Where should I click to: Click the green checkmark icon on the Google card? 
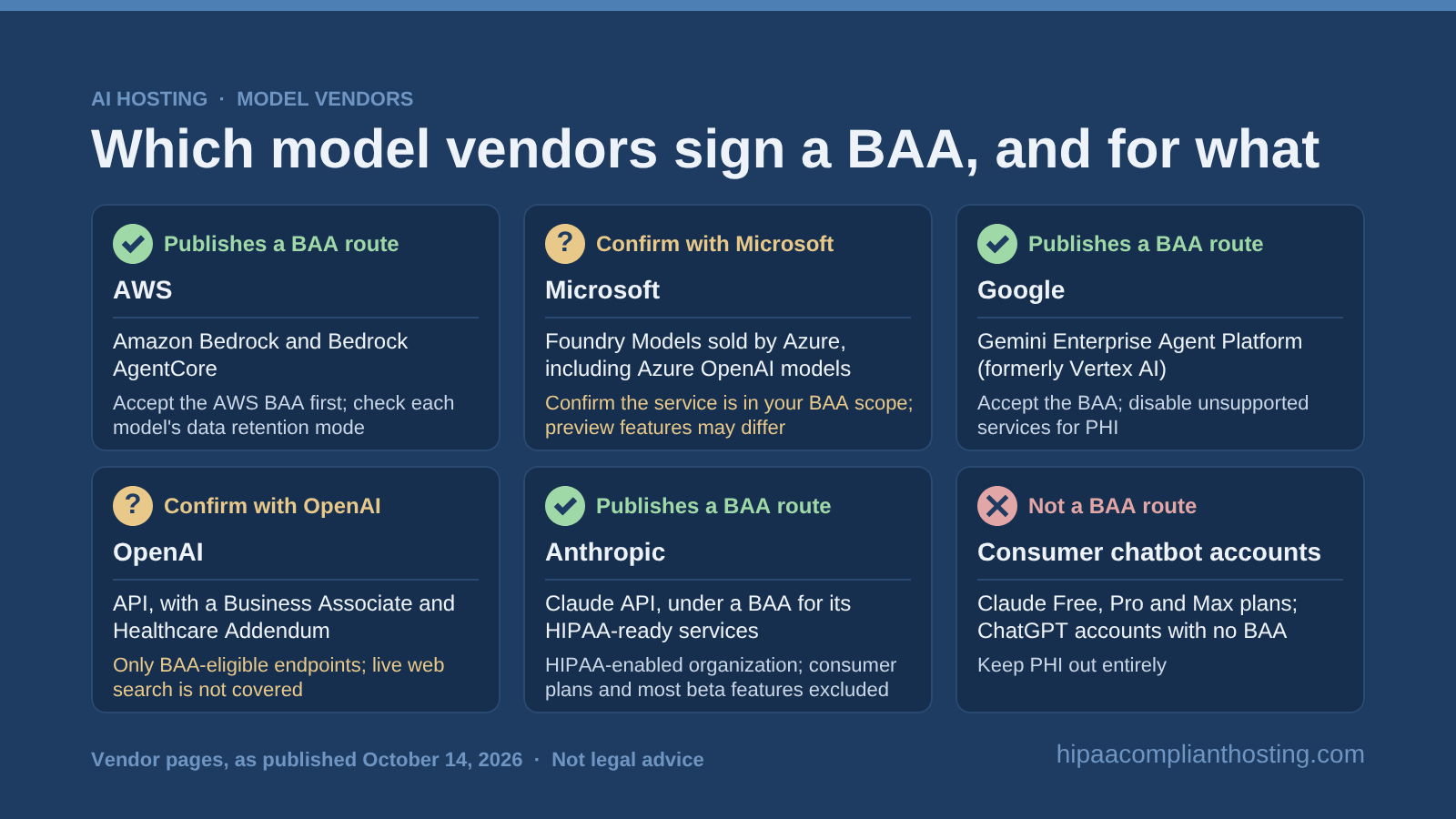[x=997, y=244]
